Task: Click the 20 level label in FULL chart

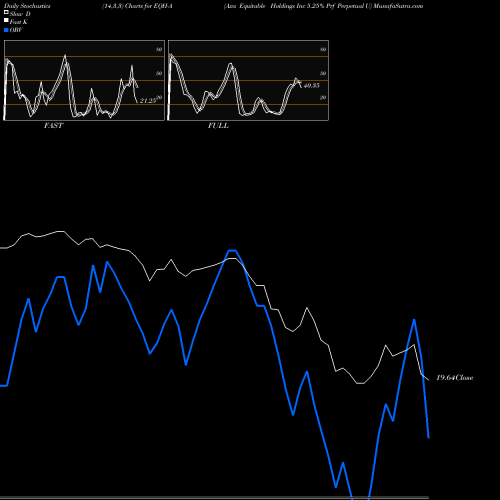Action: point(323,97)
